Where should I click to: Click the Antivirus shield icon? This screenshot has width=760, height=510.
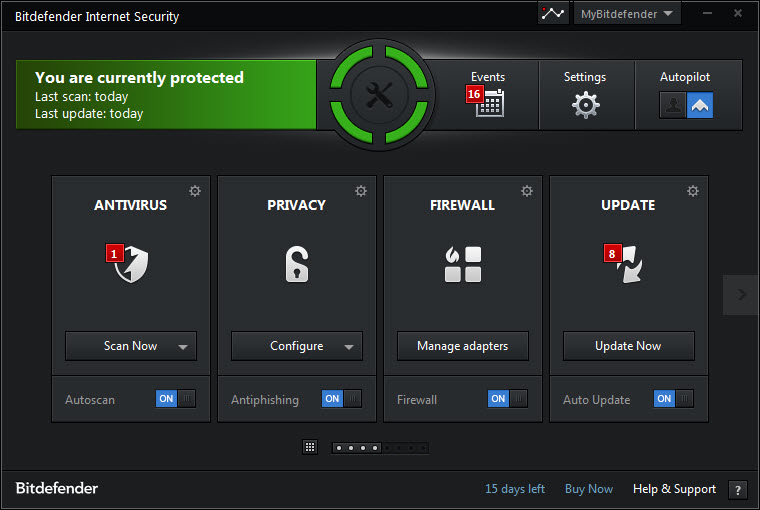[132, 264]
